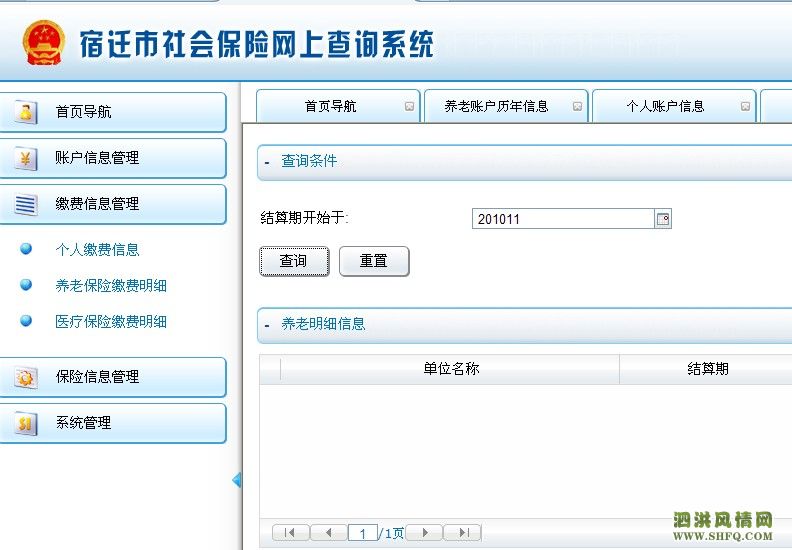The image size is (792, 550).
Task: Click the 单位名称 column header
Action: (x=451, y=369)
